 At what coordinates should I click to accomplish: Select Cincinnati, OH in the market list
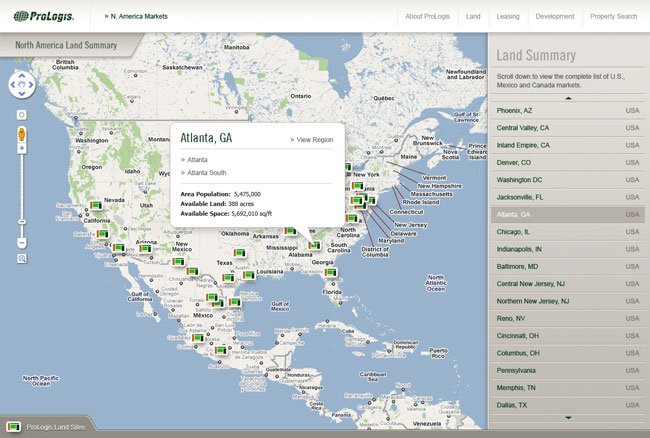click(568, 336)
